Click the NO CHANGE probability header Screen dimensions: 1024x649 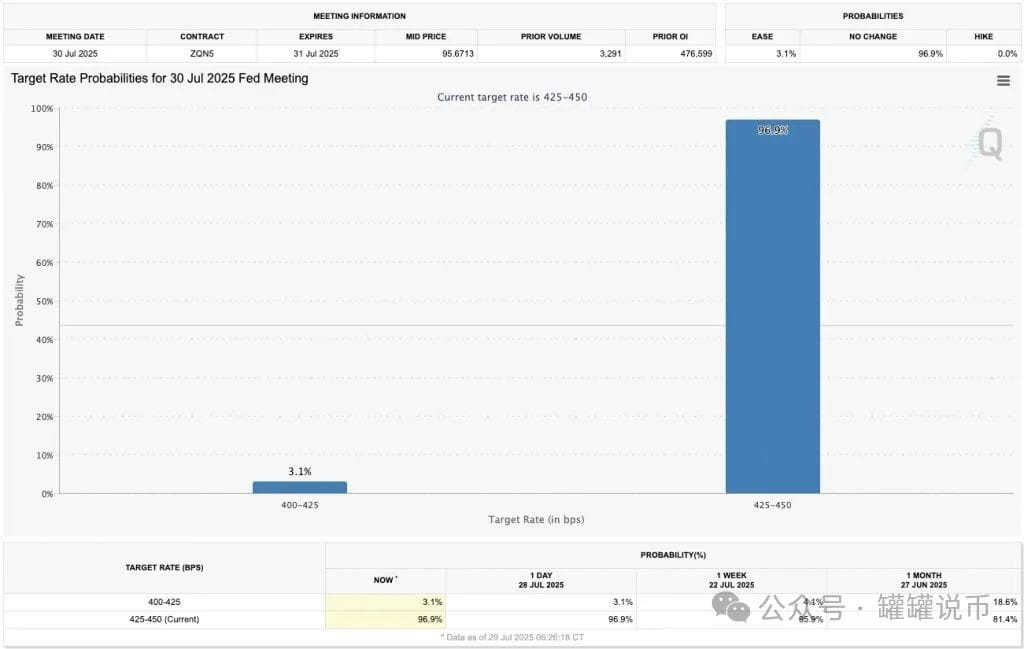tap(873, 37)
